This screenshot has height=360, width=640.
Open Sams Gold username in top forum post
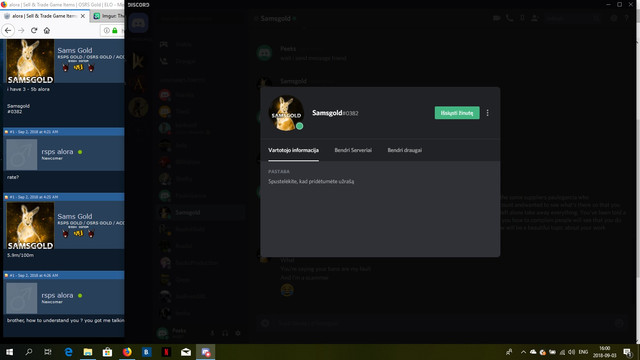(75, 50)
